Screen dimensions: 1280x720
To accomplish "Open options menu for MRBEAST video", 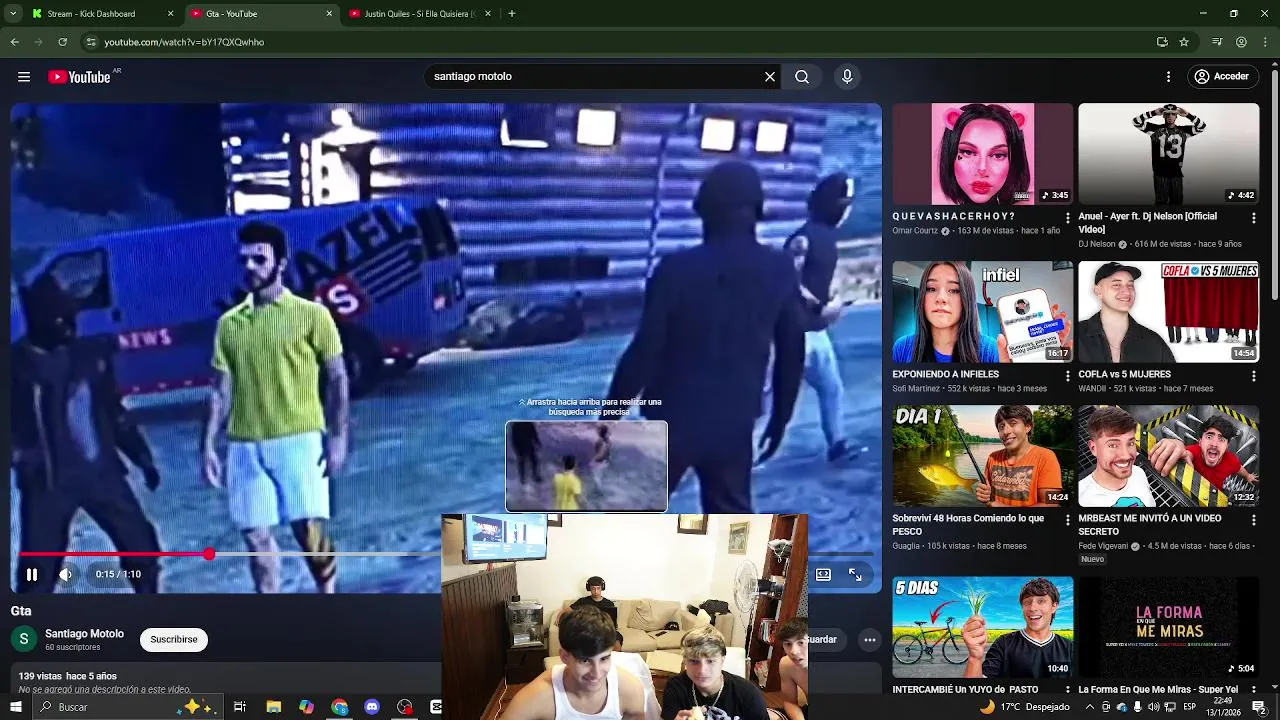I will point(1254,520).
